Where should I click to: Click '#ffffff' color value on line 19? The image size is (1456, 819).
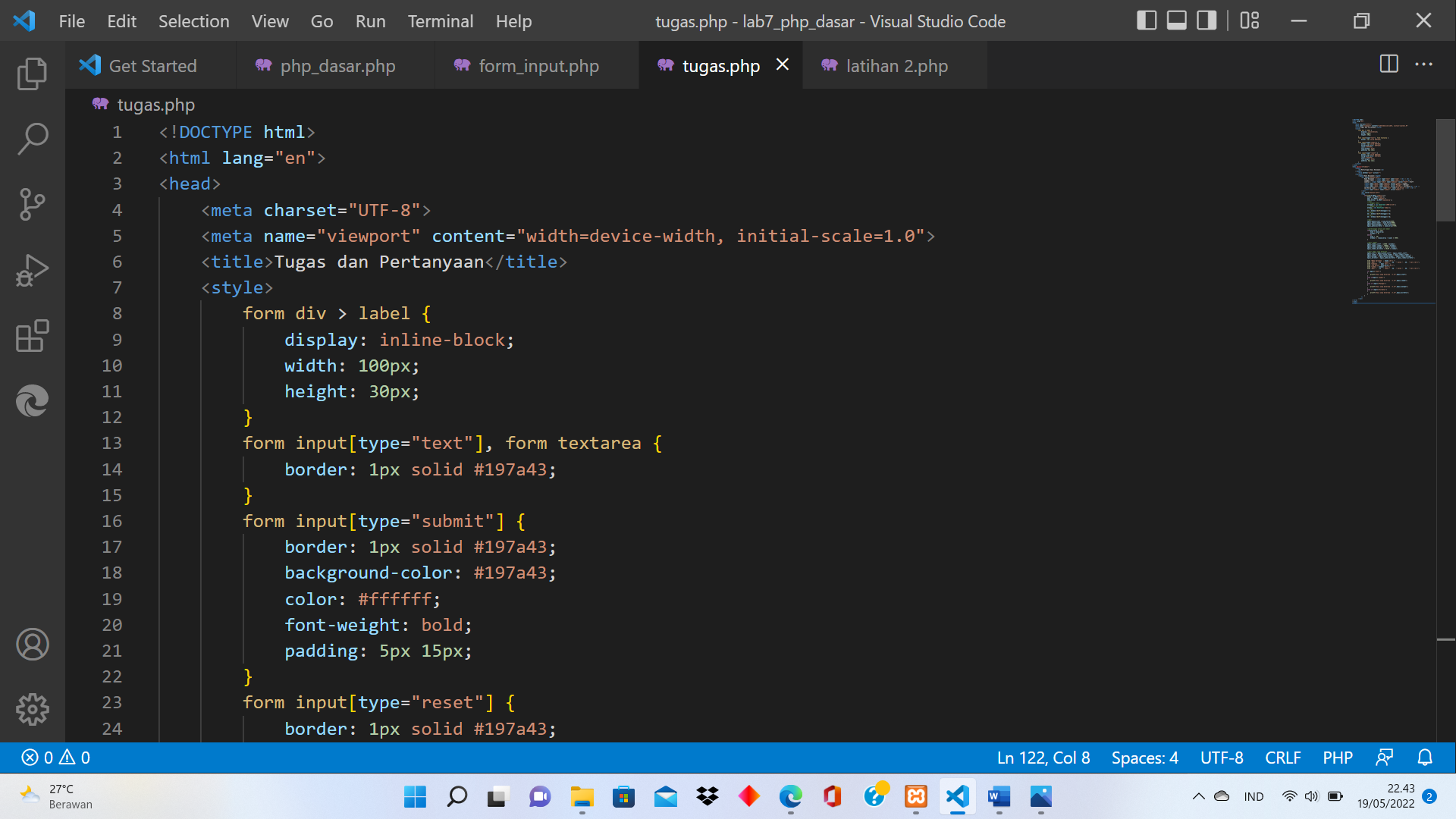(394, 599)
